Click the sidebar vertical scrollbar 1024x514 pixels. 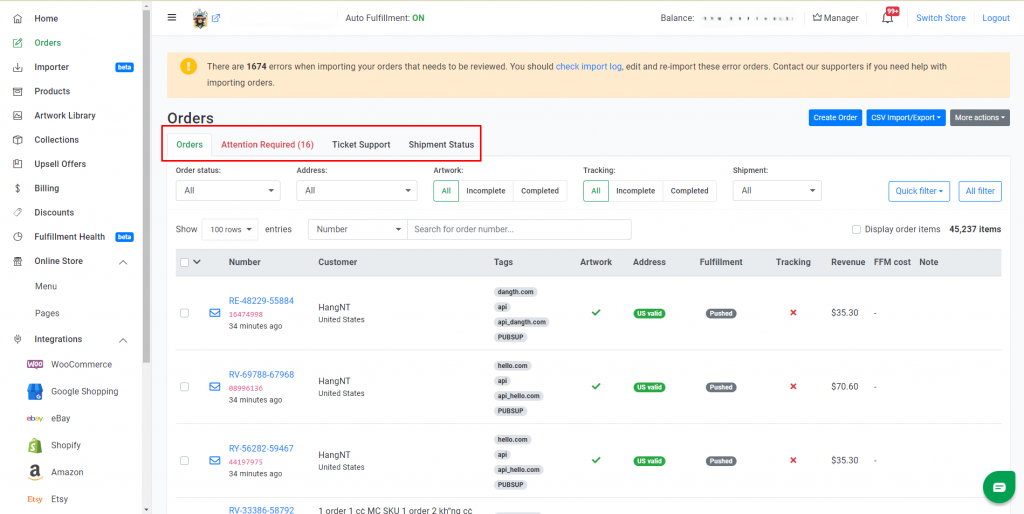point(146,183)
